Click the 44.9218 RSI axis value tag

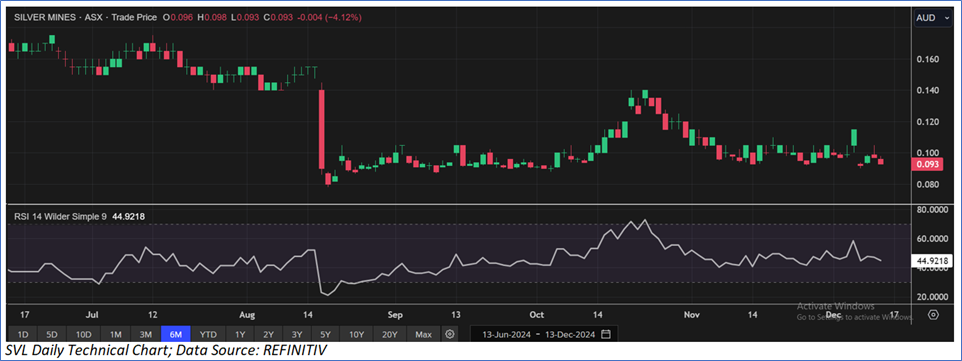click(x=931, y=262)
